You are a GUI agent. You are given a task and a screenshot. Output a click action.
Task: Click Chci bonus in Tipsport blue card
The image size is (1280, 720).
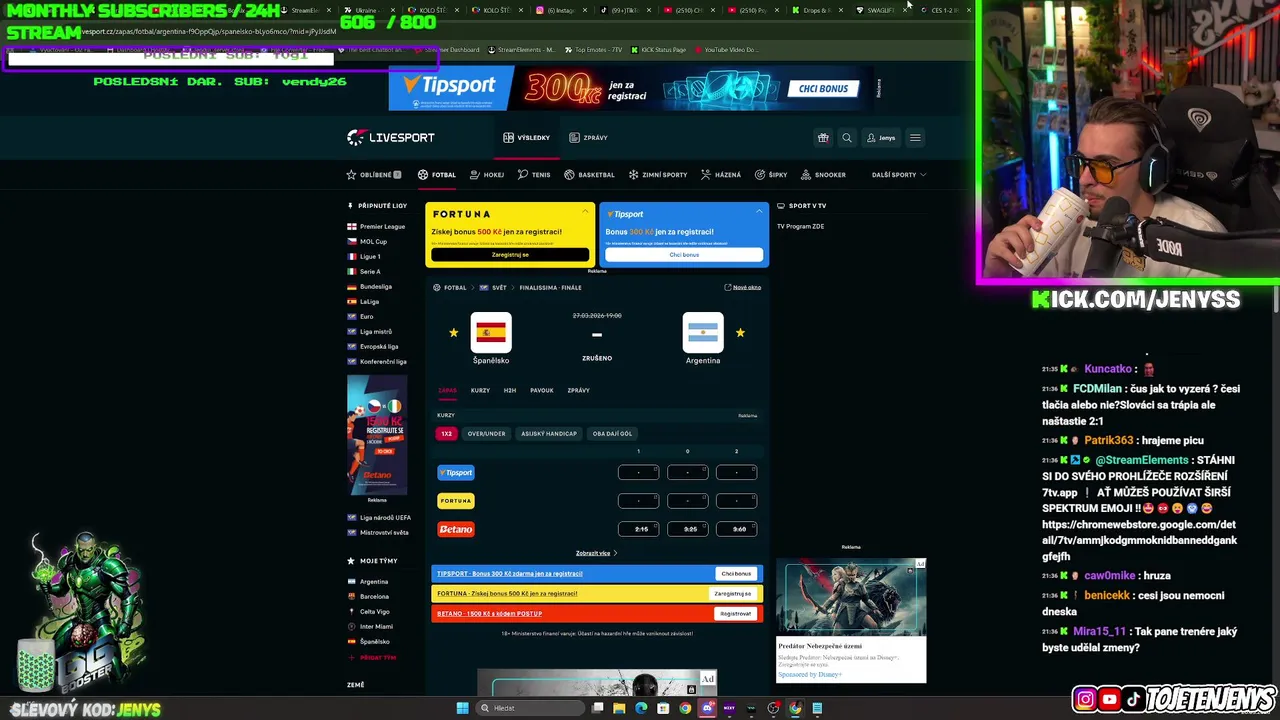(x=684, y=255)
